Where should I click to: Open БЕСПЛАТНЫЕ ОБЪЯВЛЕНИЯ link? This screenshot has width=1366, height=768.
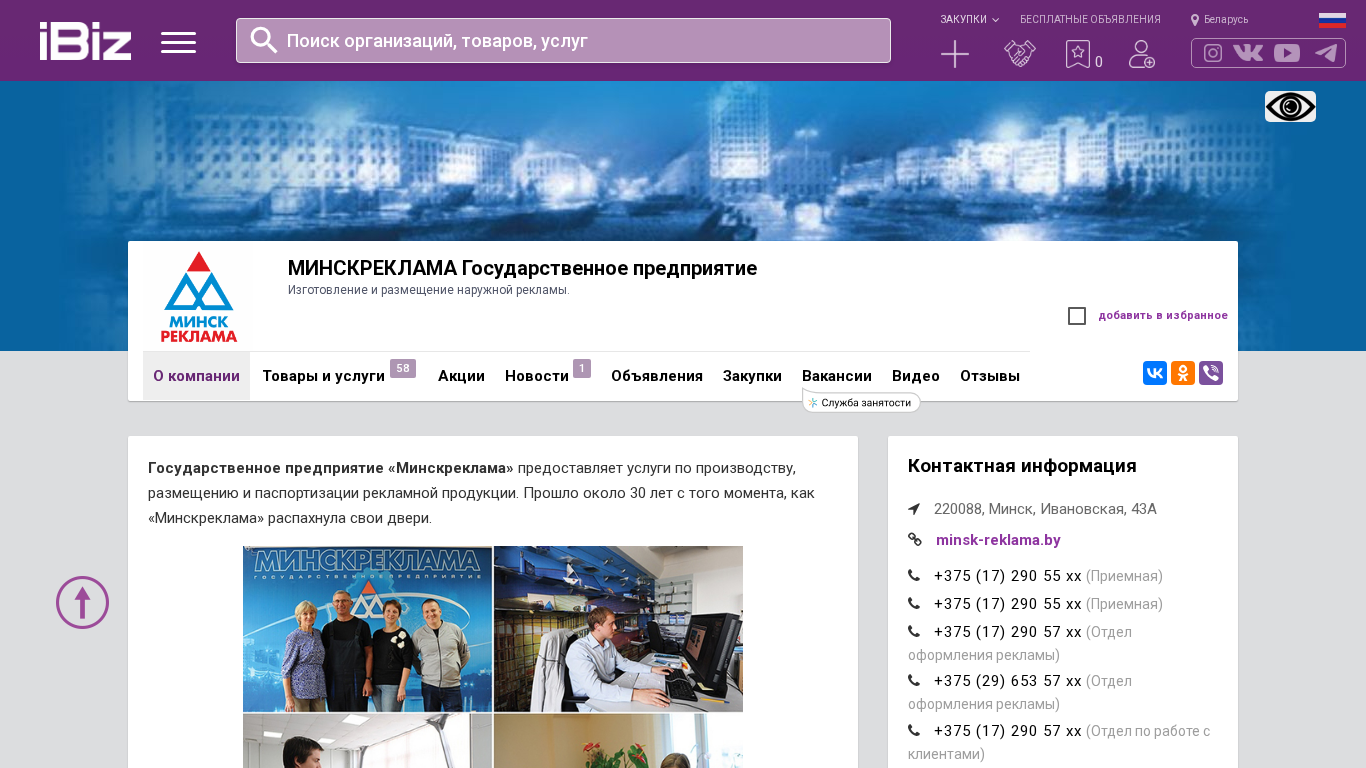point(1090,19)
